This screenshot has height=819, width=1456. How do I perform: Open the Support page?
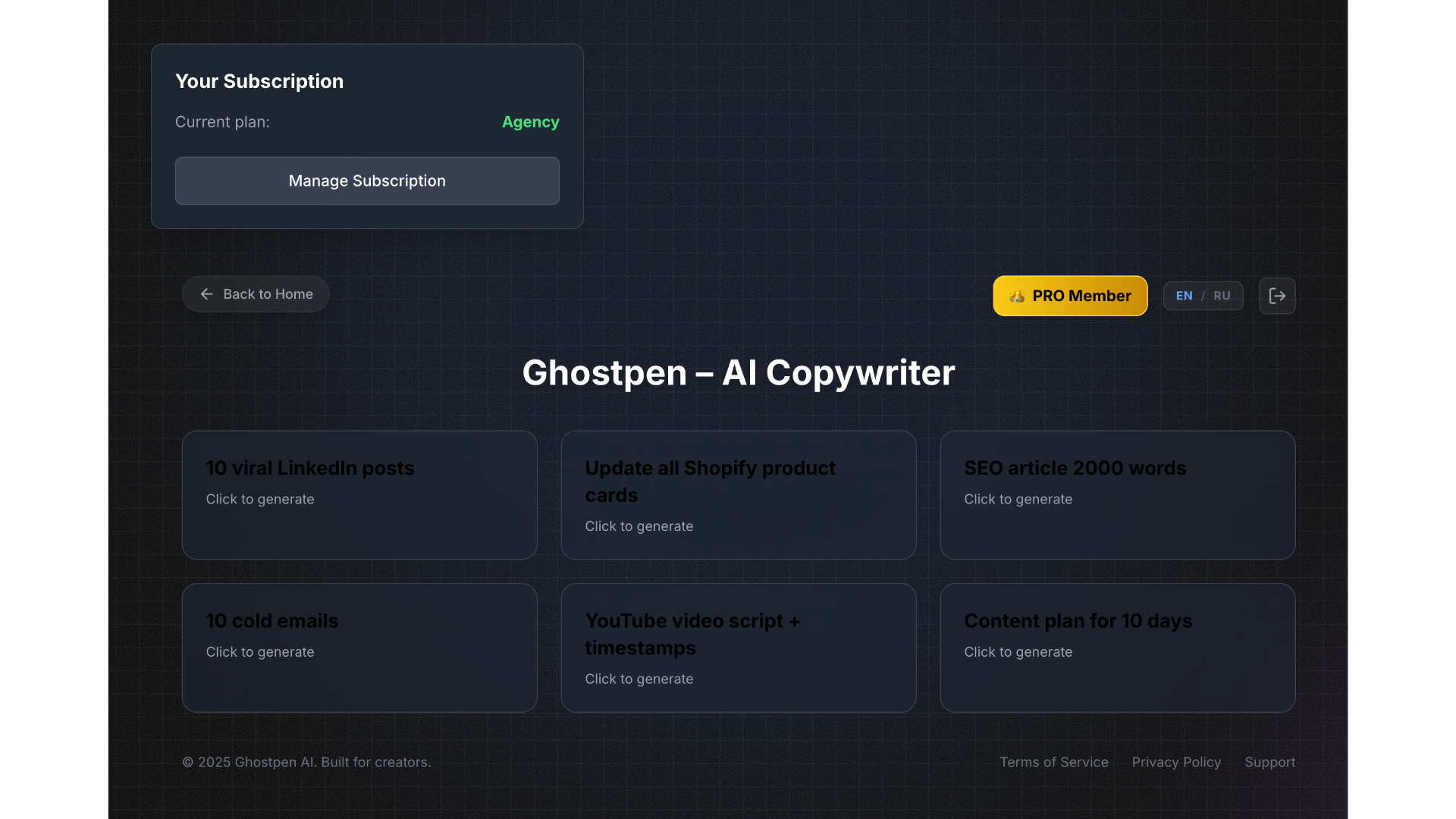1269,761
